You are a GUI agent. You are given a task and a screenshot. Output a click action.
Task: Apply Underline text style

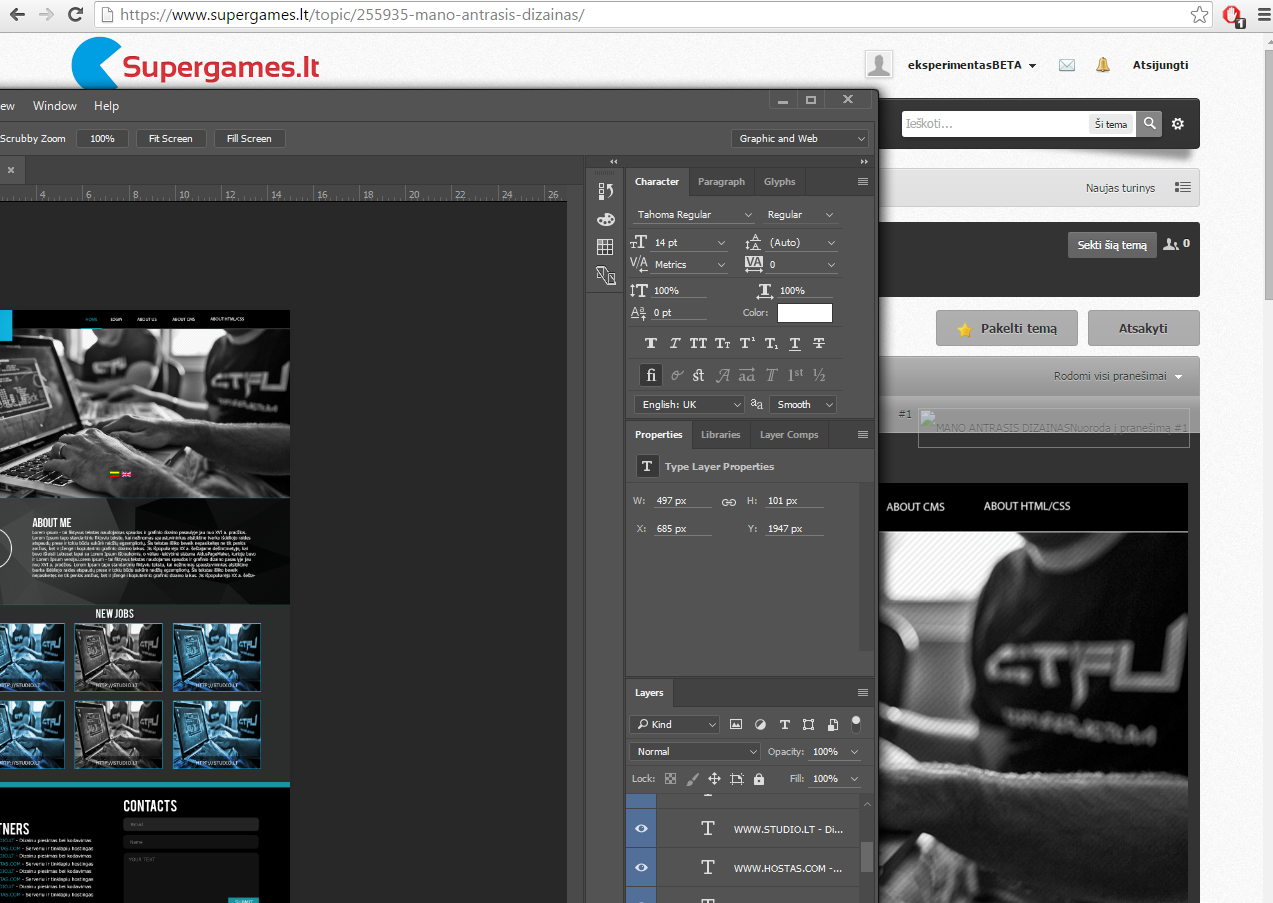(795, 343)
